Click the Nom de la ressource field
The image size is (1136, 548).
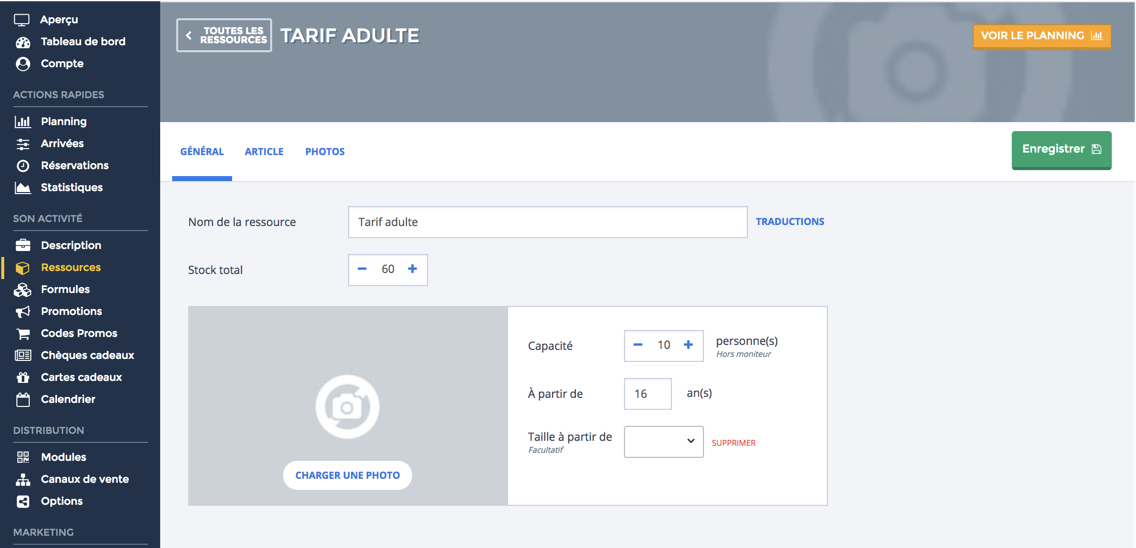coord(548,222)
